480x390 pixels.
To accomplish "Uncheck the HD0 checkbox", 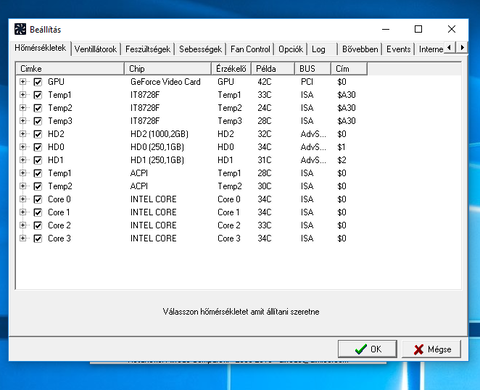I will point(38,147).
